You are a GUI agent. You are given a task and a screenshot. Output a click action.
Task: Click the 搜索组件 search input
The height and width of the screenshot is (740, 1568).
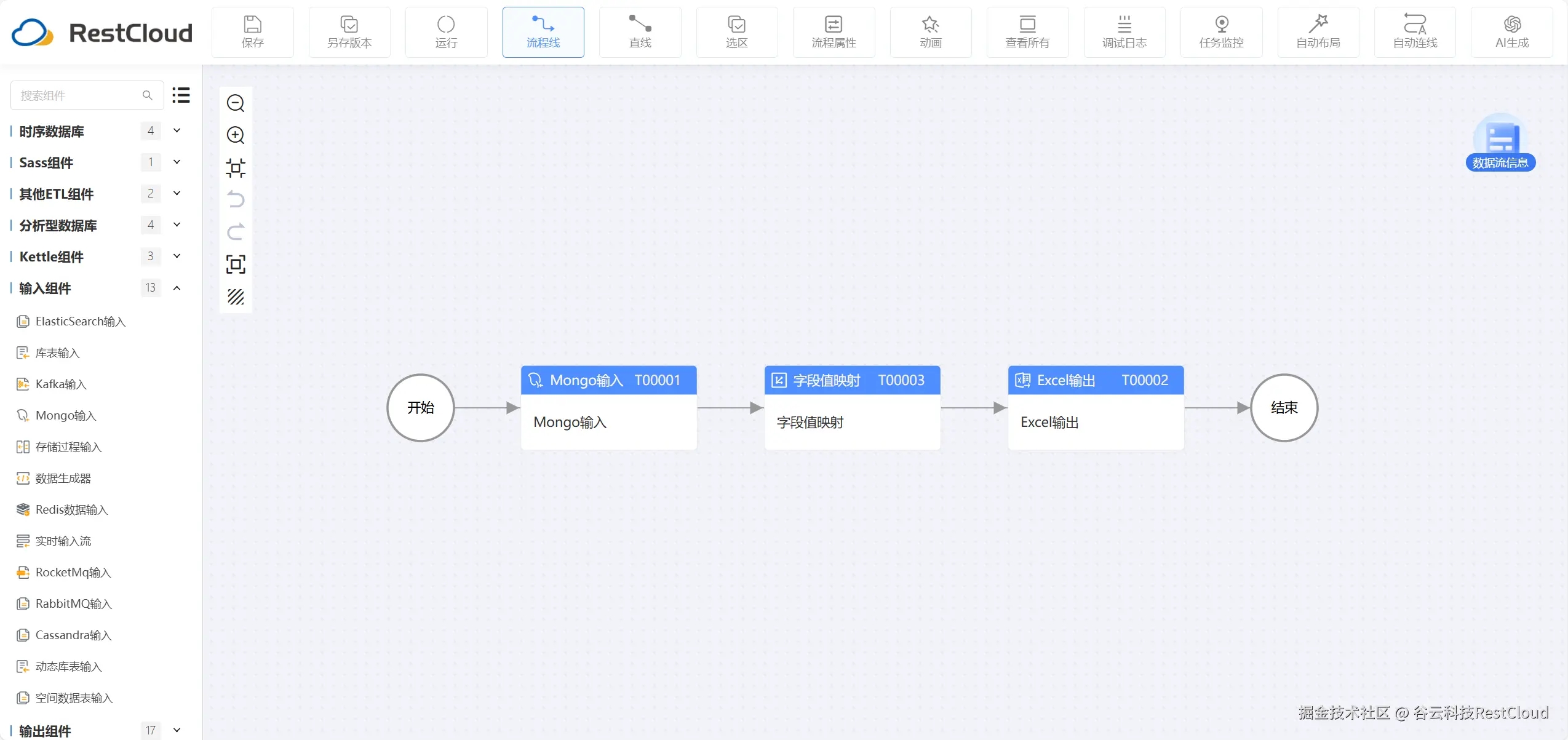coord(87,95)
